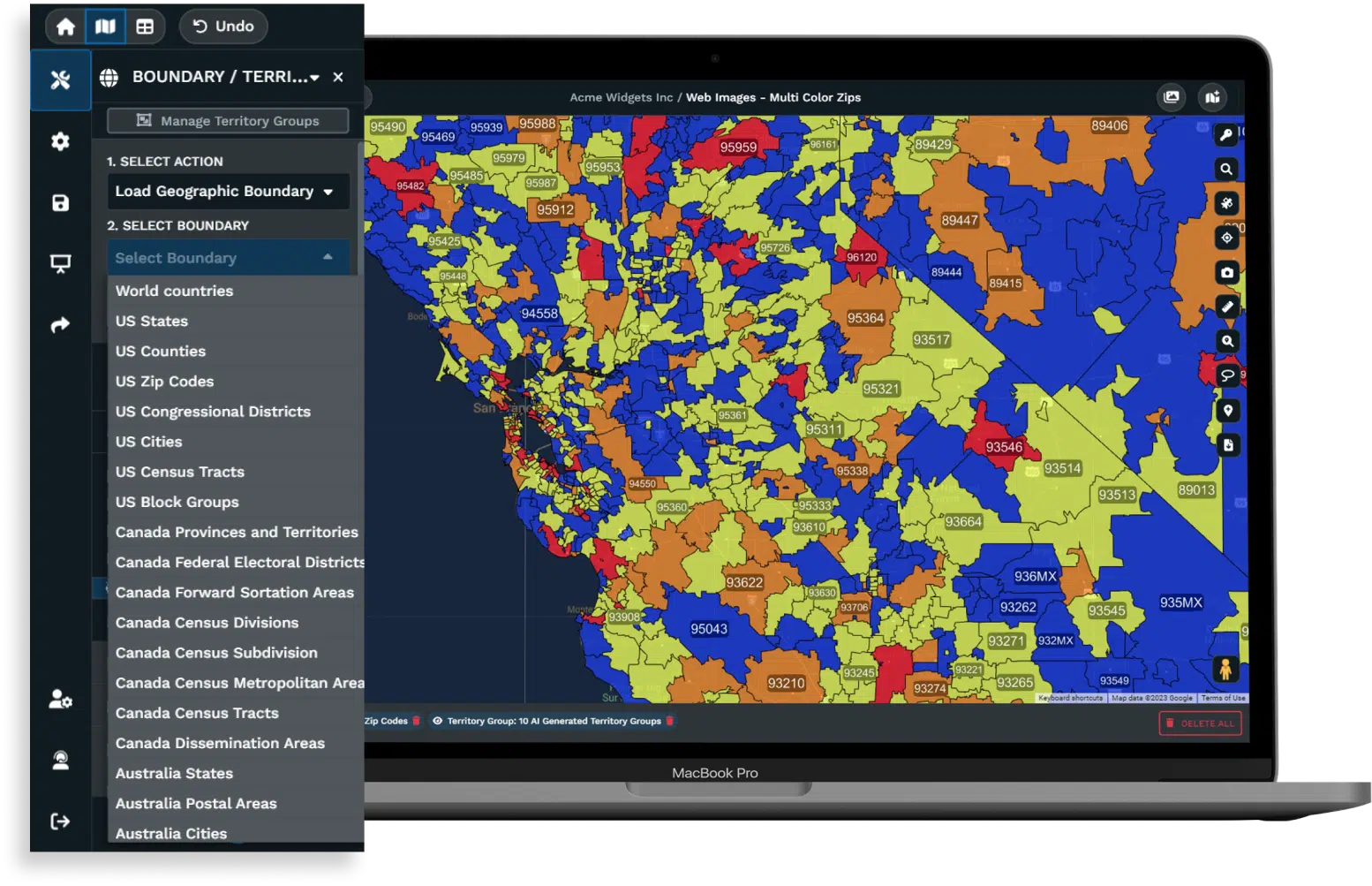Viewport: 1372px width, 886px height.
Task: Click the Manage Territory Groups button
Action: tap(228, 121)
